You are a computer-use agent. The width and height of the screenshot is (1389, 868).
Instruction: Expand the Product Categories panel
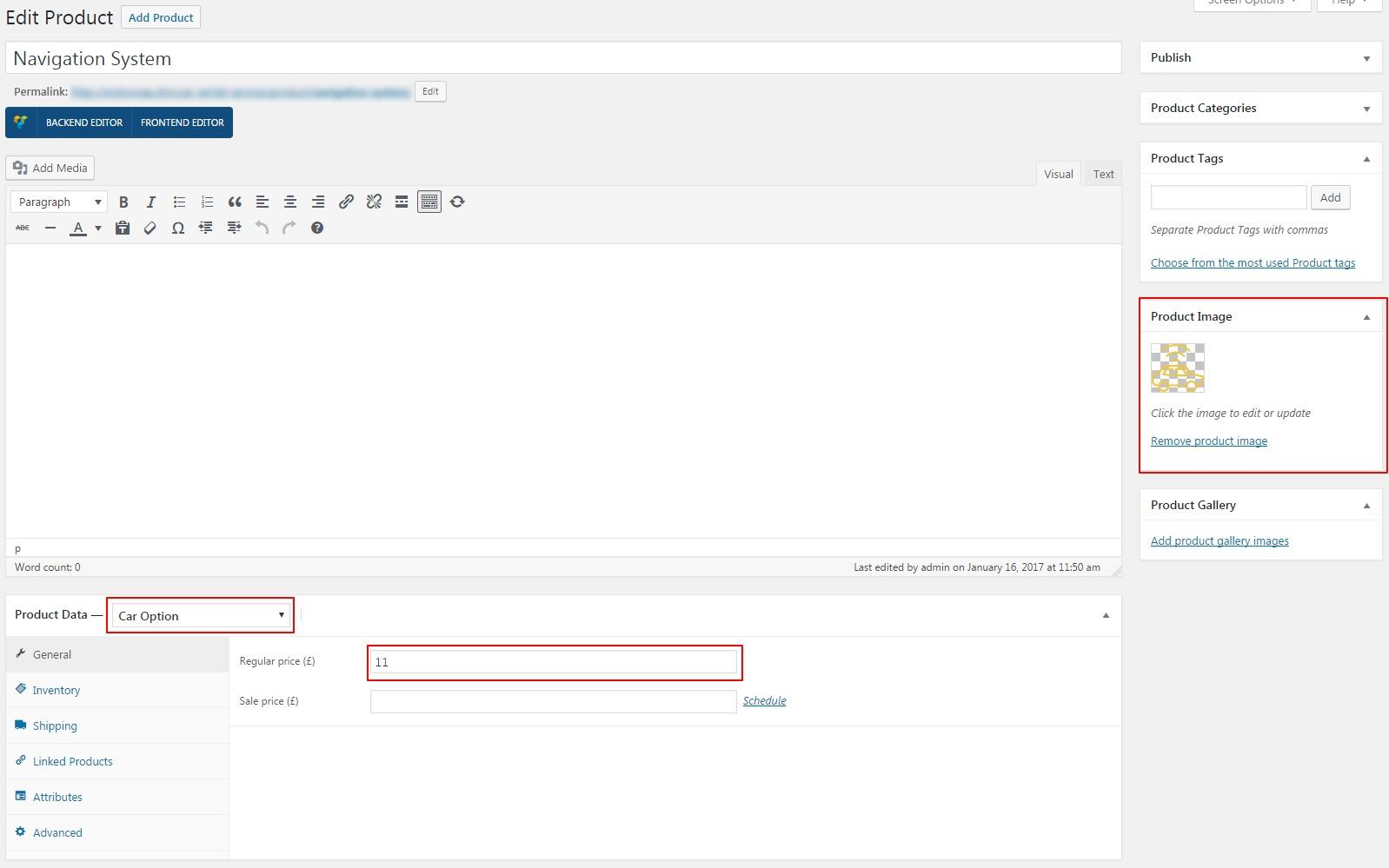(1366, 109)
